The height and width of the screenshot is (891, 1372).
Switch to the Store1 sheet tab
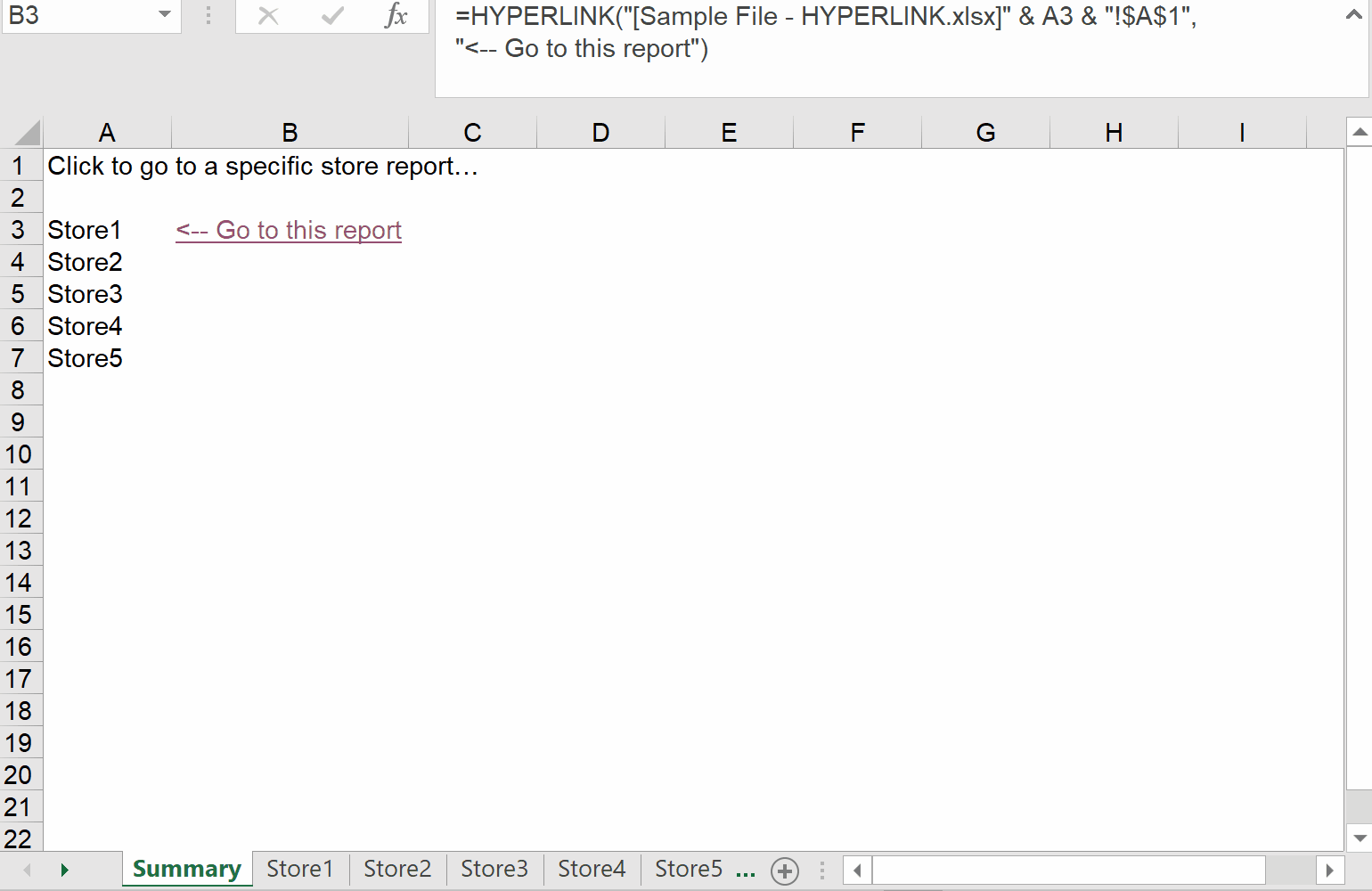(x=300, y=869)
